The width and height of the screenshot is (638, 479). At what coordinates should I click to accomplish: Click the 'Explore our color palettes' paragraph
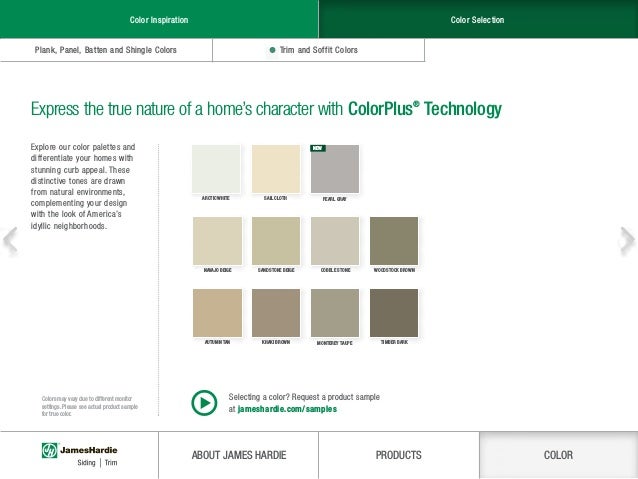pos(83,186)
